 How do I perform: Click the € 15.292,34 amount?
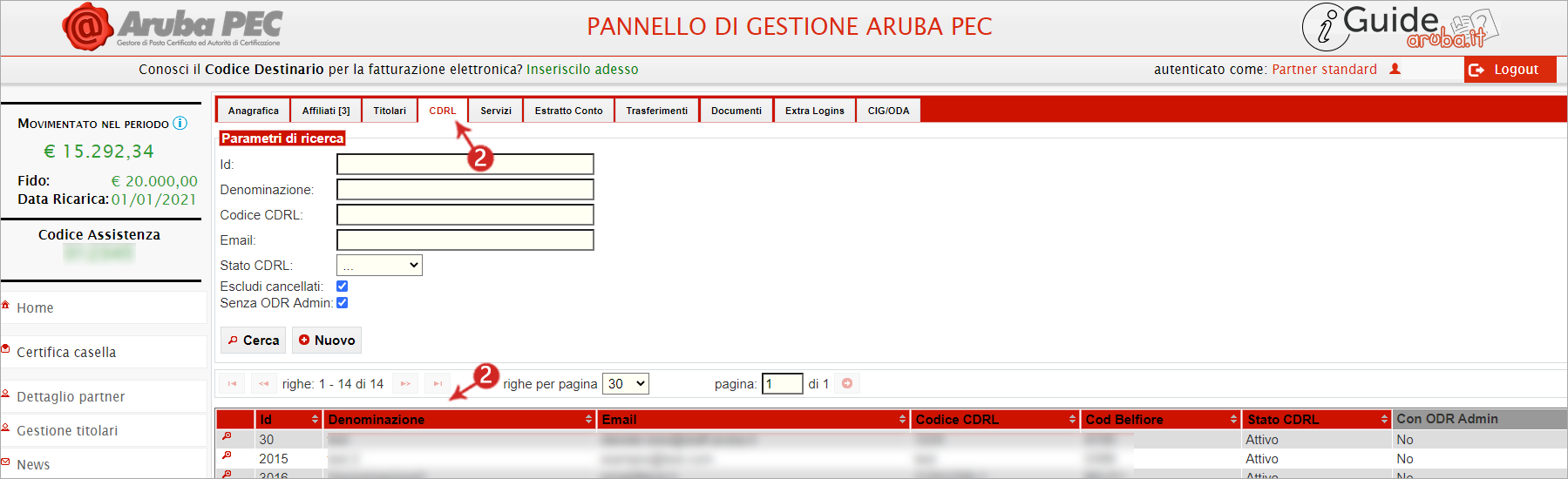coord(98,151)
